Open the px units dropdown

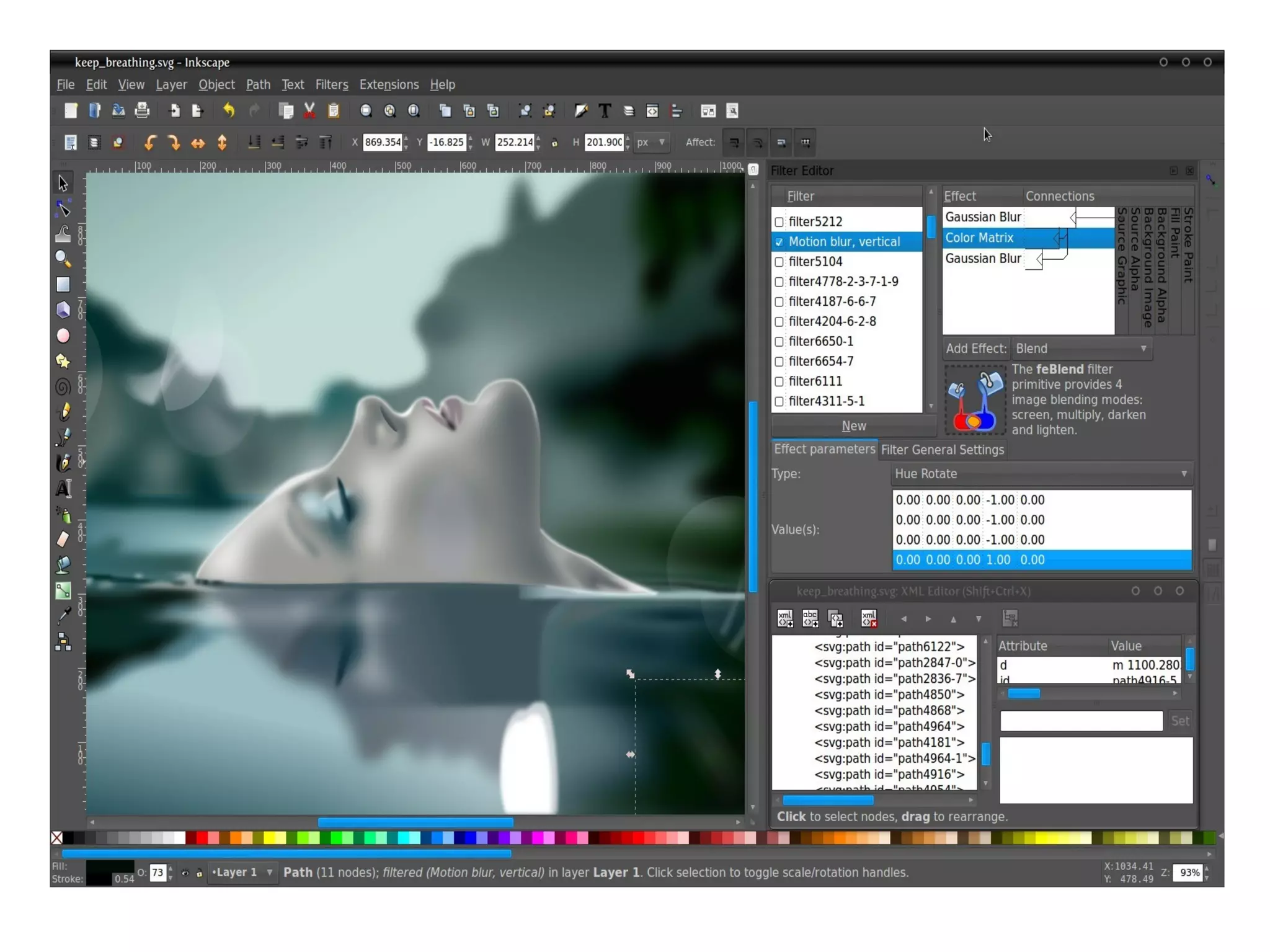652,142
